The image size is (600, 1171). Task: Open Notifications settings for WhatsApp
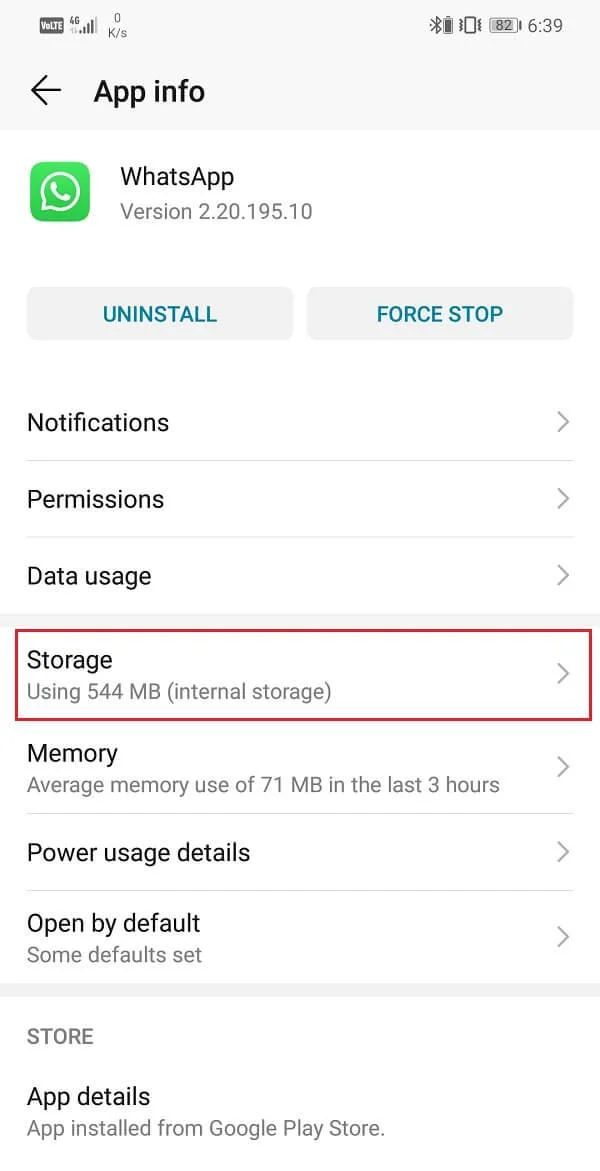(x=300, y=422)
